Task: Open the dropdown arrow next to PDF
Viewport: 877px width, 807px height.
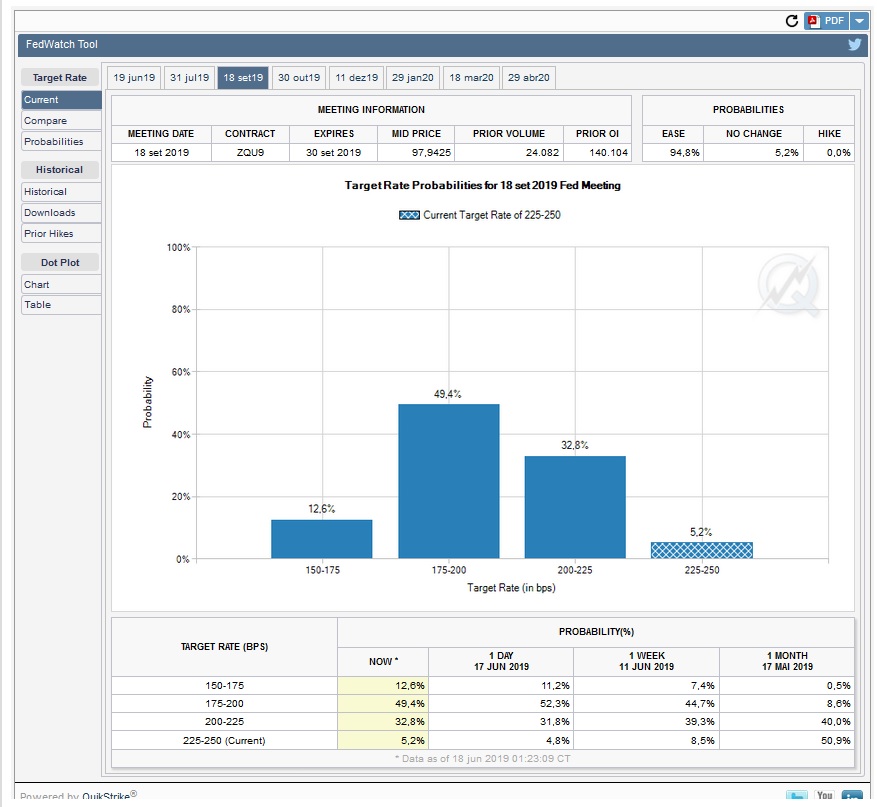Action: point(859,20)
